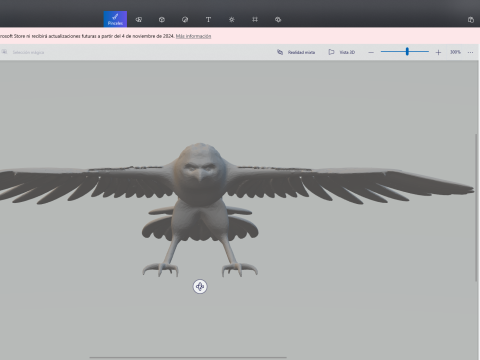480x360 pixels.
Task: Click the Paste icon at top right
Action: click(471, 20)
